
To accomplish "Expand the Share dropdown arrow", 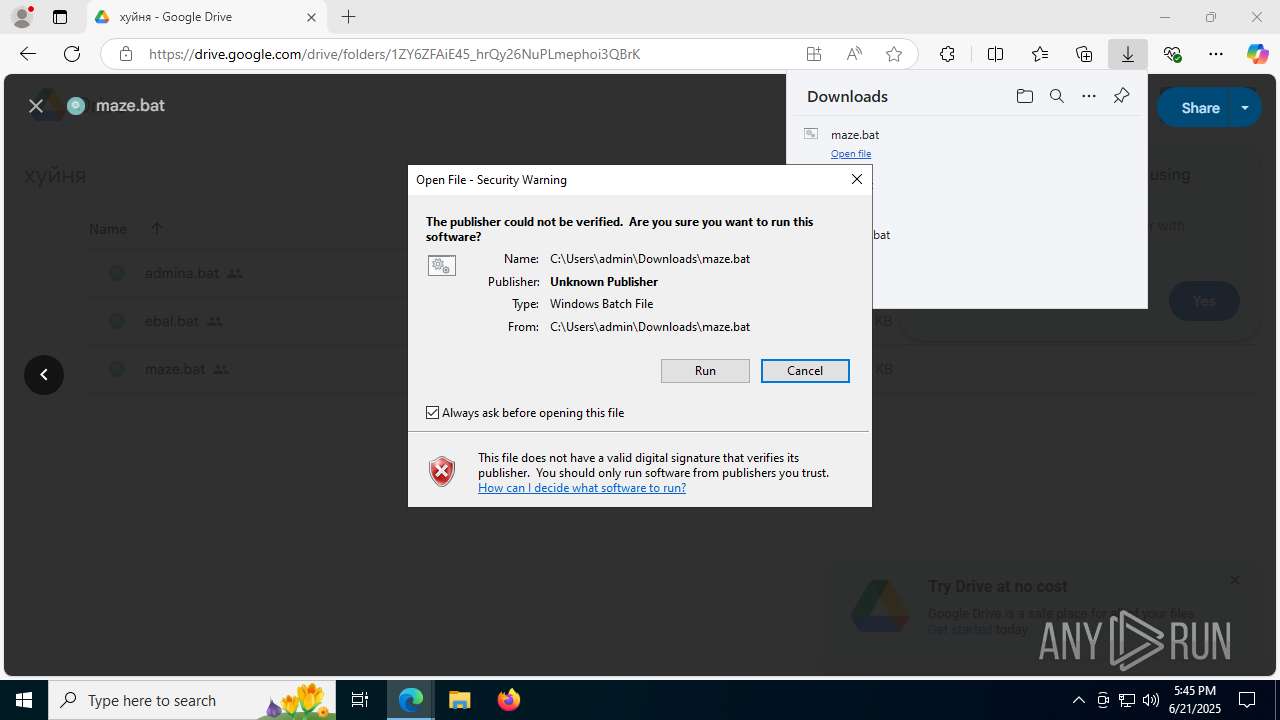I will tap(1245, 108).
